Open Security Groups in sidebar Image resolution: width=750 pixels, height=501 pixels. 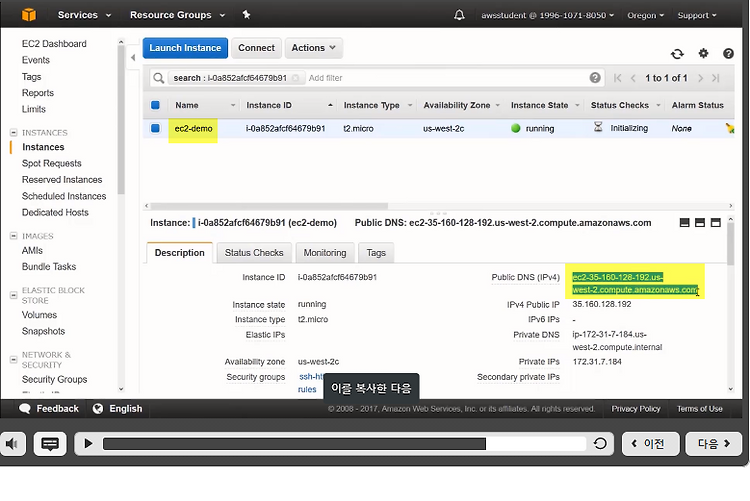coord(55,379)
